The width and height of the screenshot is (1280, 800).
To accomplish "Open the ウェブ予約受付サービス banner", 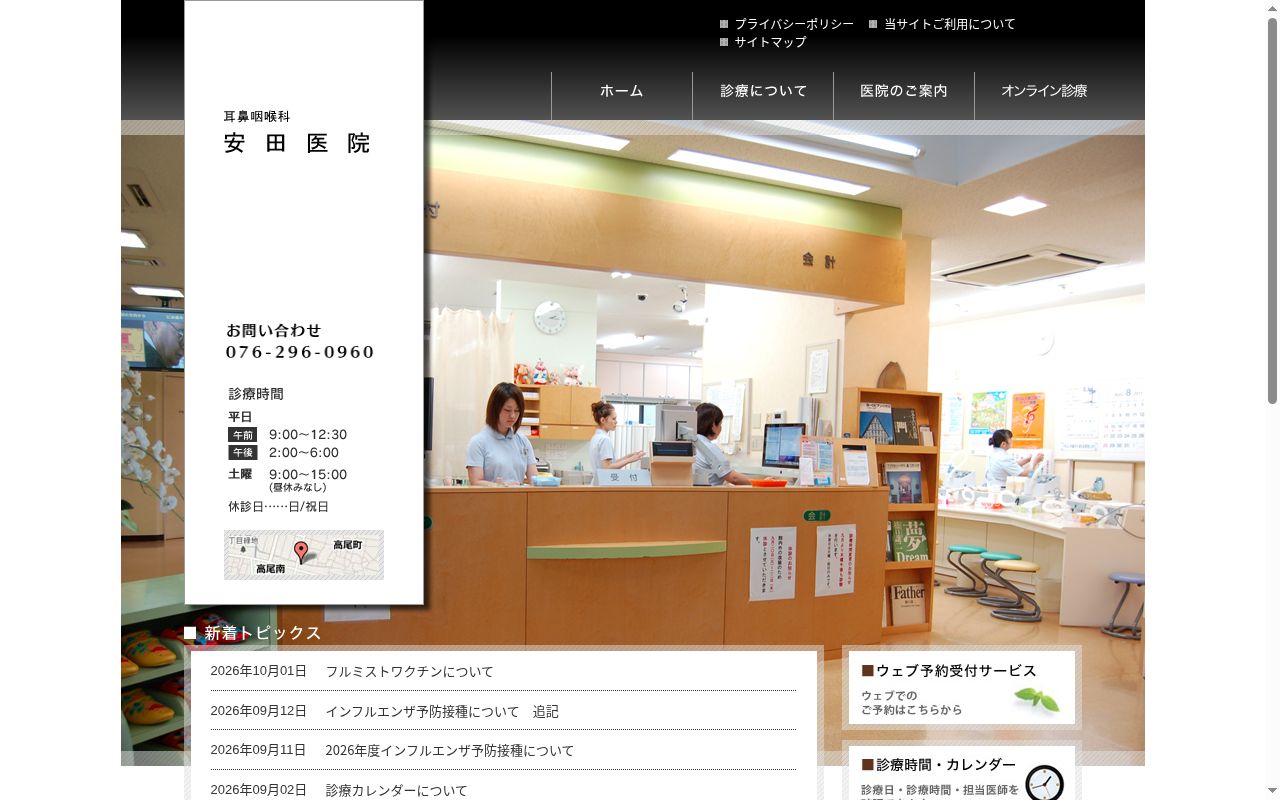I will tap(962, 688).
